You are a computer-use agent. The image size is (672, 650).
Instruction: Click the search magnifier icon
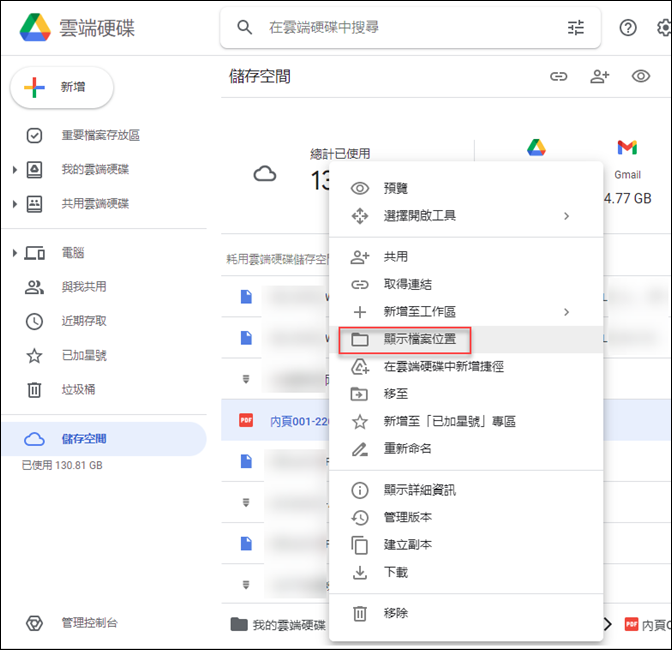[x=244, y=27]
